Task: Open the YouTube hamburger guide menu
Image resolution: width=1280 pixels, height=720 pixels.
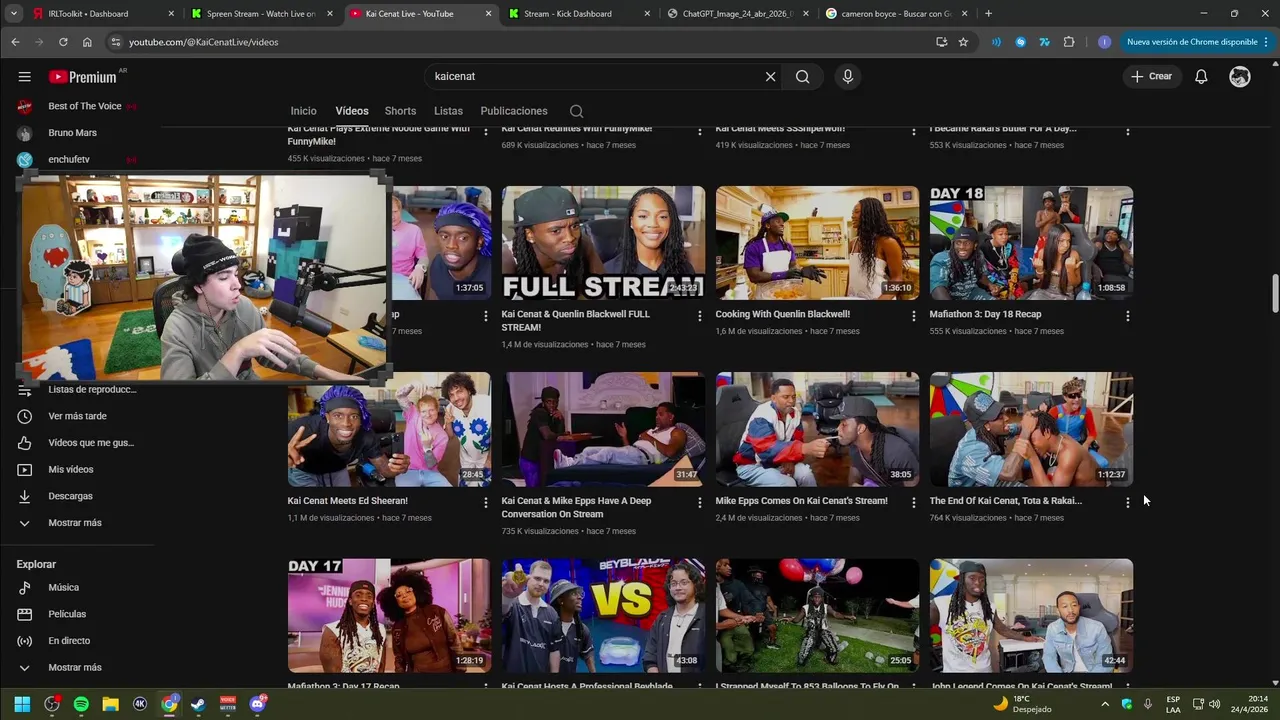Action: (24, 76)
